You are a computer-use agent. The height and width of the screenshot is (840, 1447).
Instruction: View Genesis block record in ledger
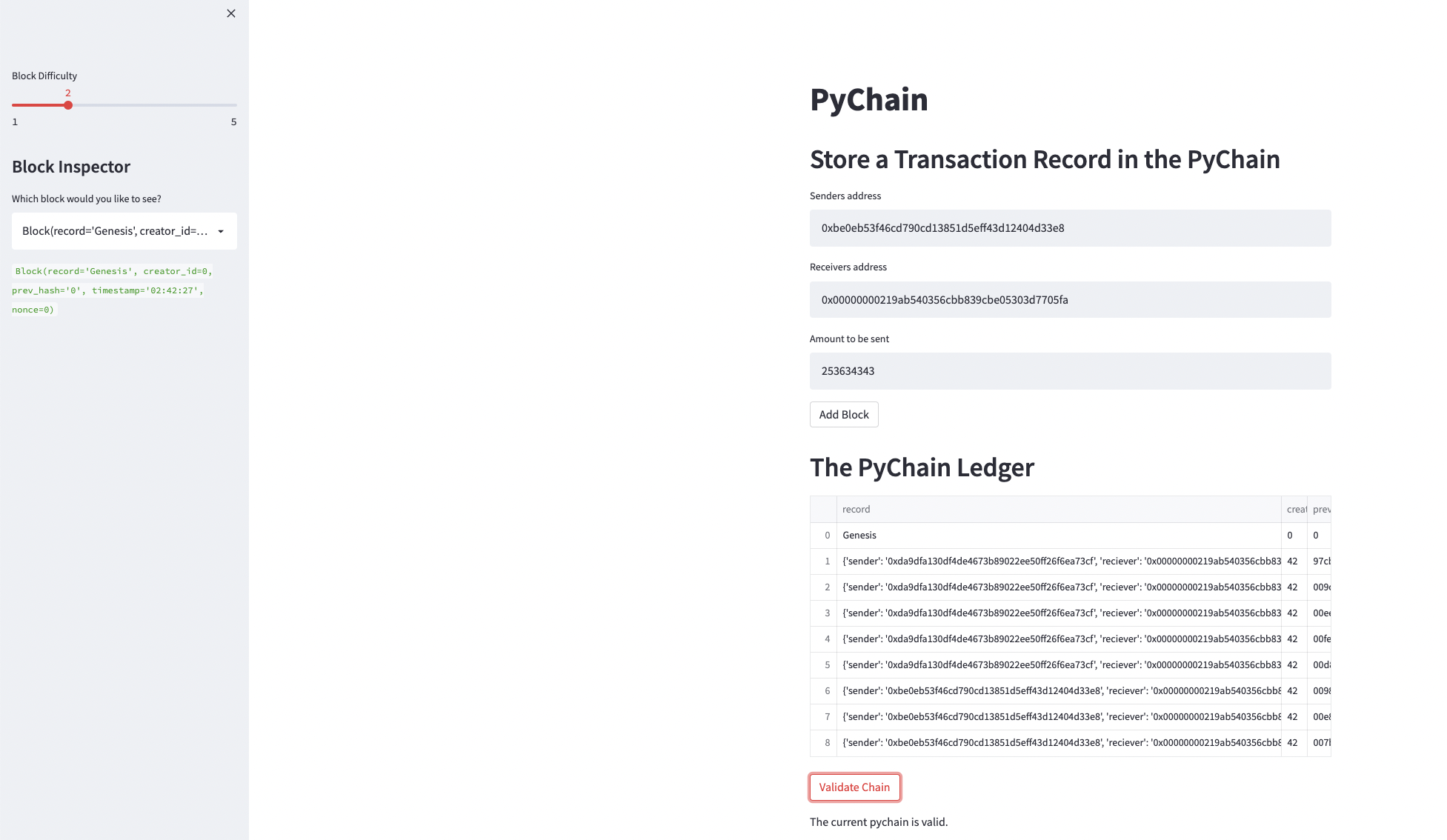(x=859, y=535)
